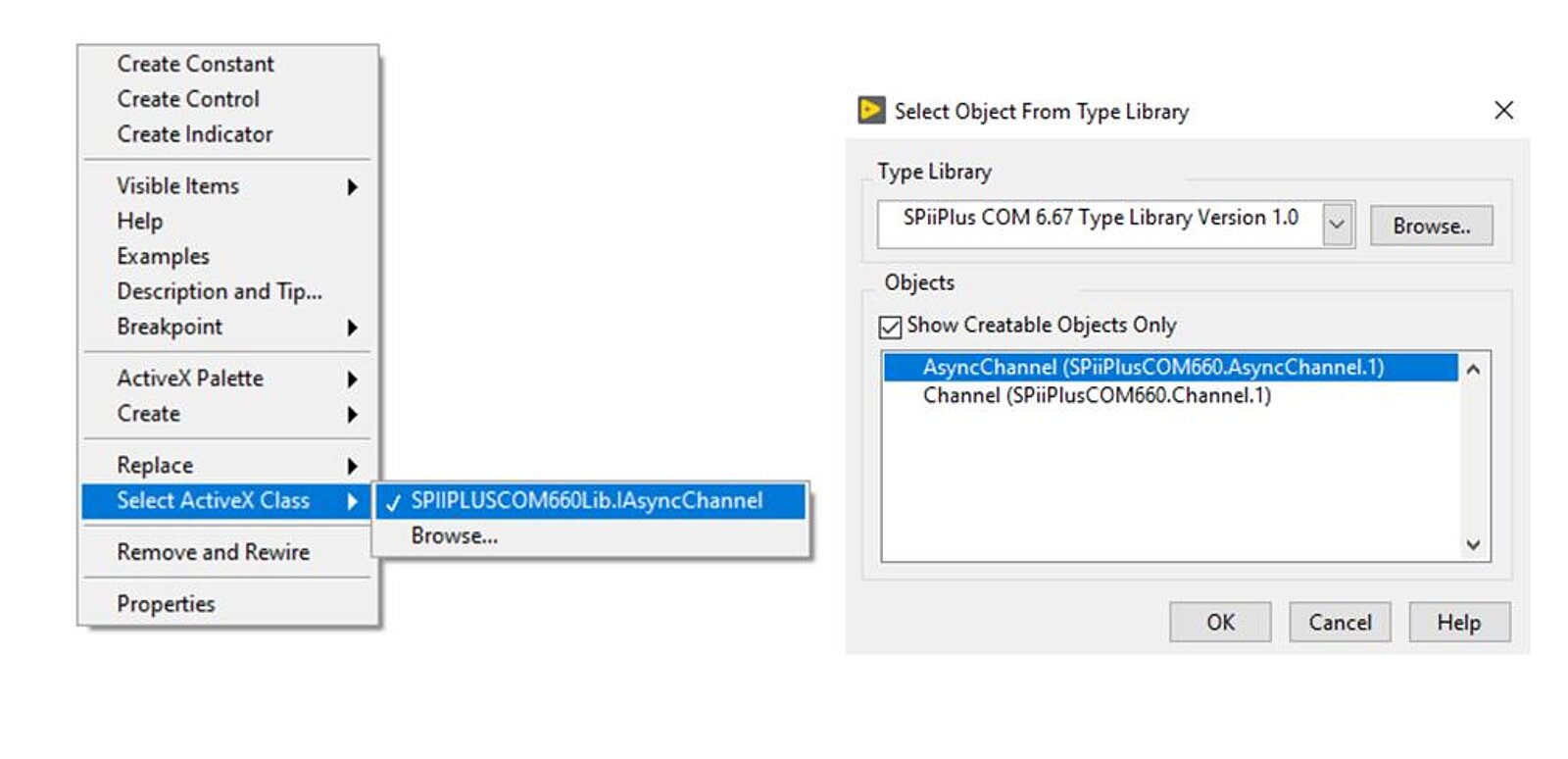Image resolution: width=1568 pixels, height=759 pixels.
Task: Expand the Breakpoint submenu
Action: [x=227, y=328]
